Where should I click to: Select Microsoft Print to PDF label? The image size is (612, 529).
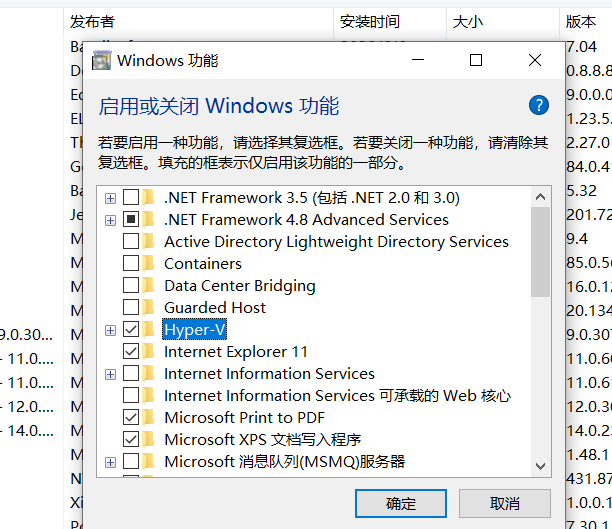tap(244, 418)
